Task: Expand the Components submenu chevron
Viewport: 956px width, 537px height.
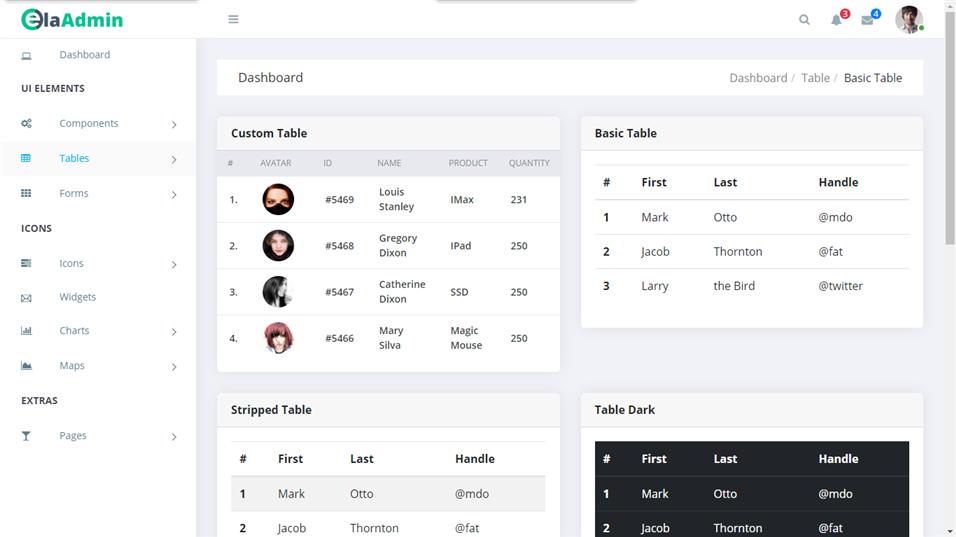Action: pos(174,125)
